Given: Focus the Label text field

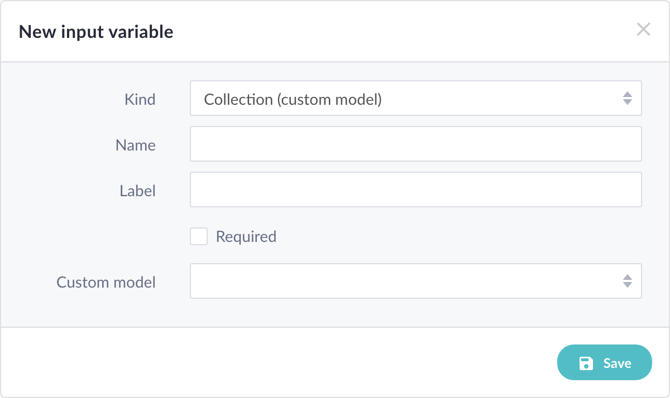Looking at the screenshot, I should pos(416,190).
